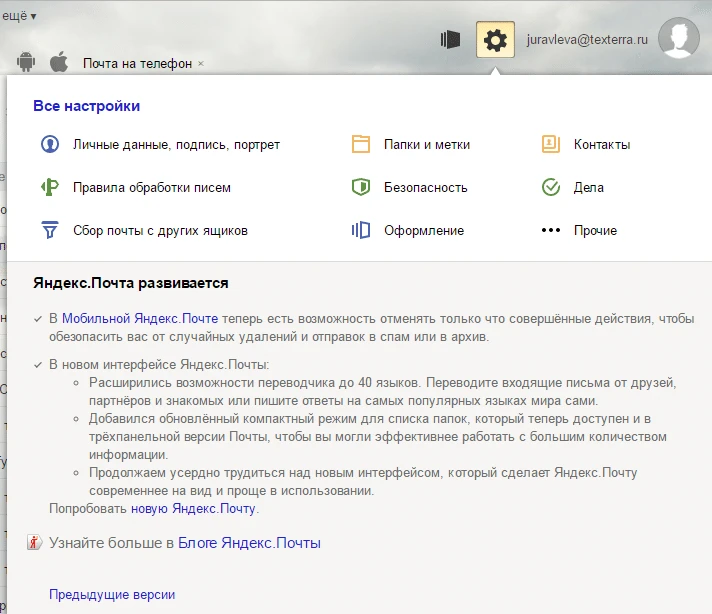Open Дела settings
712x614 pixels.
tap(589, 188)
